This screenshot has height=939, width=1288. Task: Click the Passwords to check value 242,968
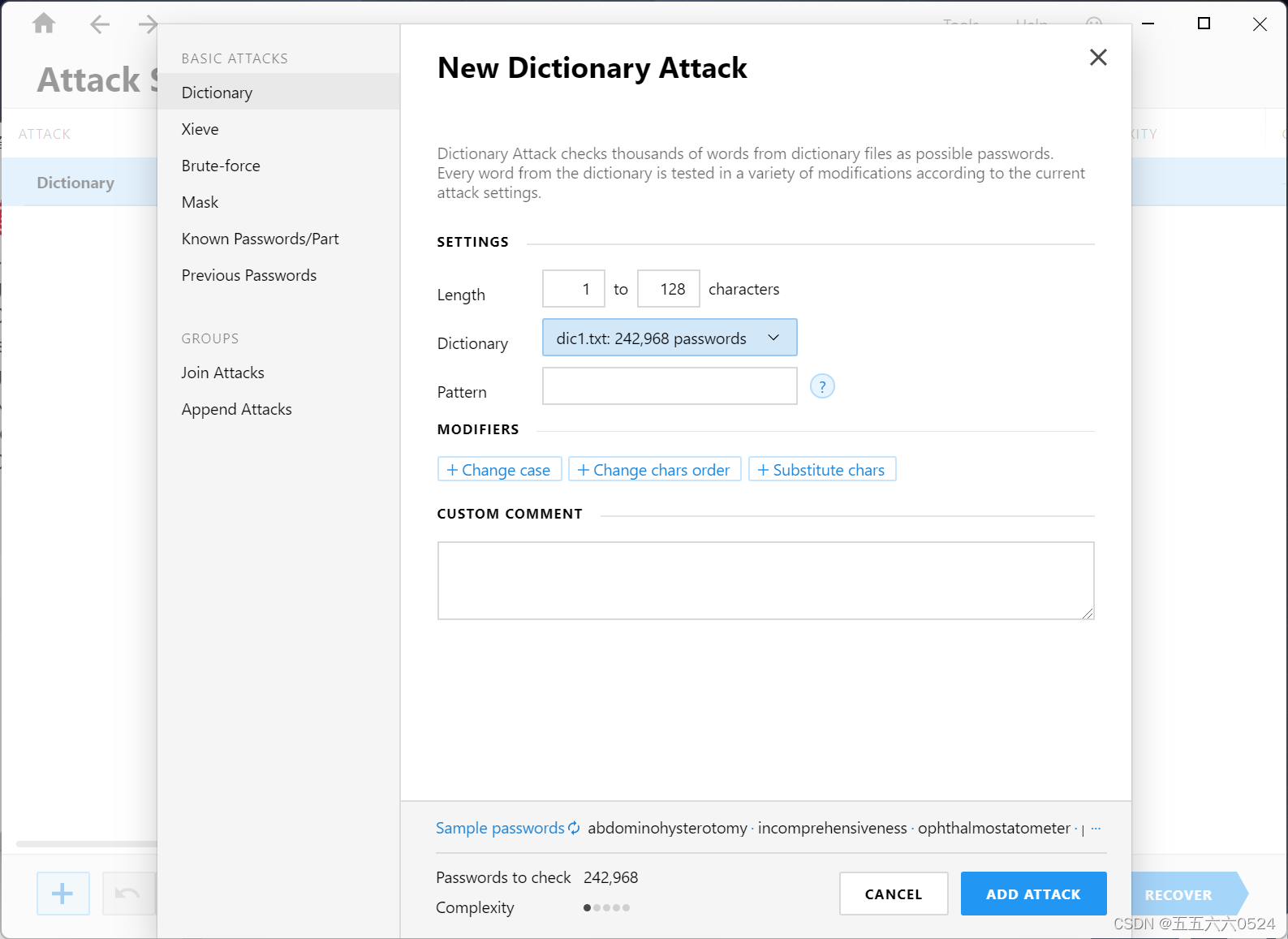(610, 877)
